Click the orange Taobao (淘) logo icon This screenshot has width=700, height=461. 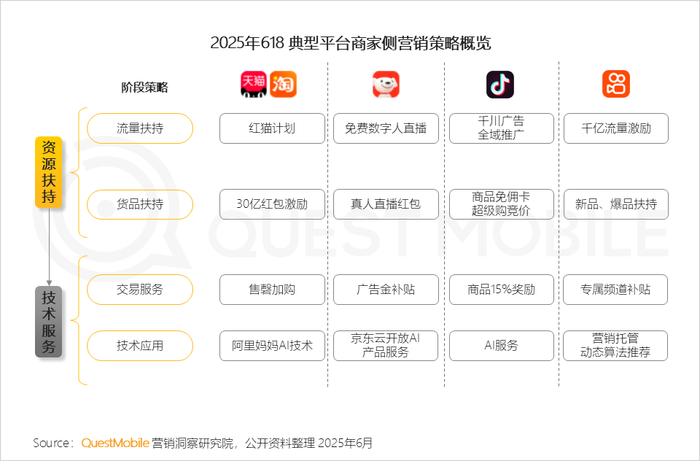point(283,84)
